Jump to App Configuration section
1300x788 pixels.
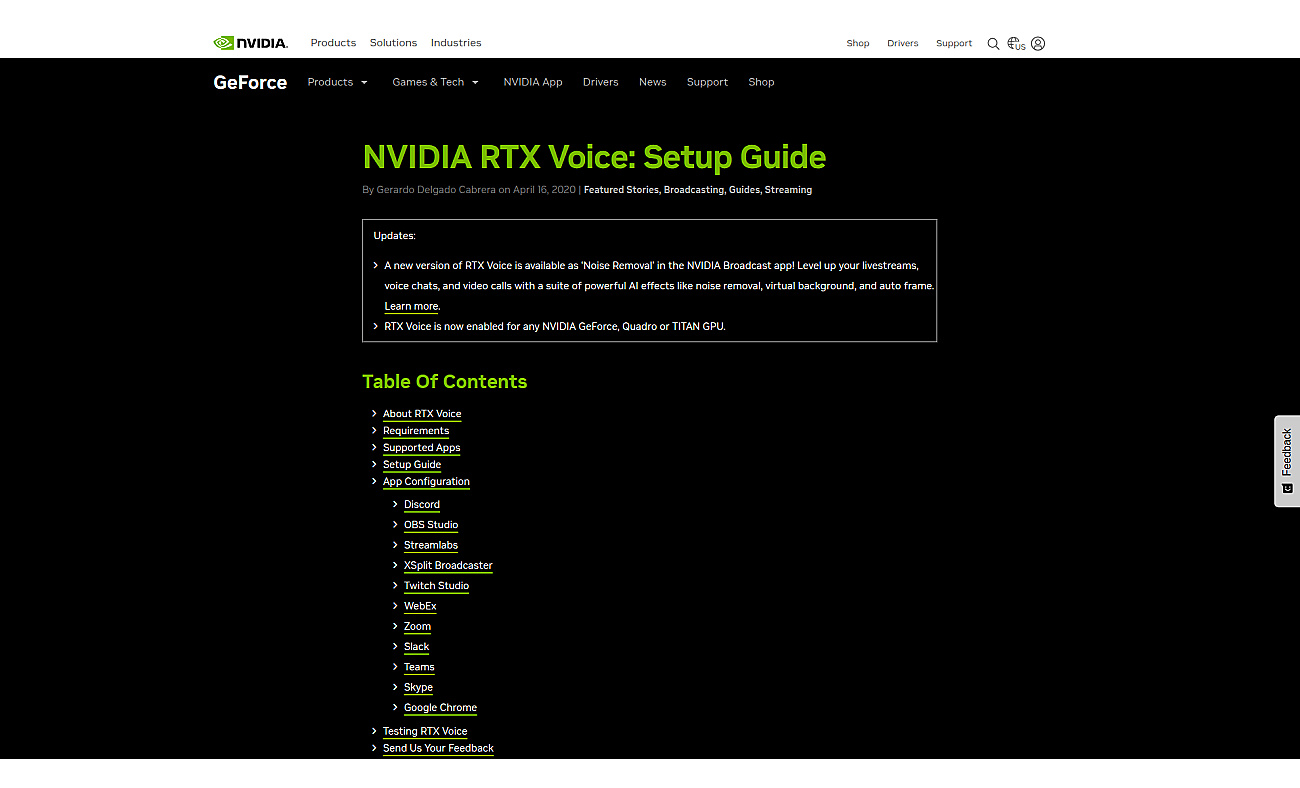[426, 482]
